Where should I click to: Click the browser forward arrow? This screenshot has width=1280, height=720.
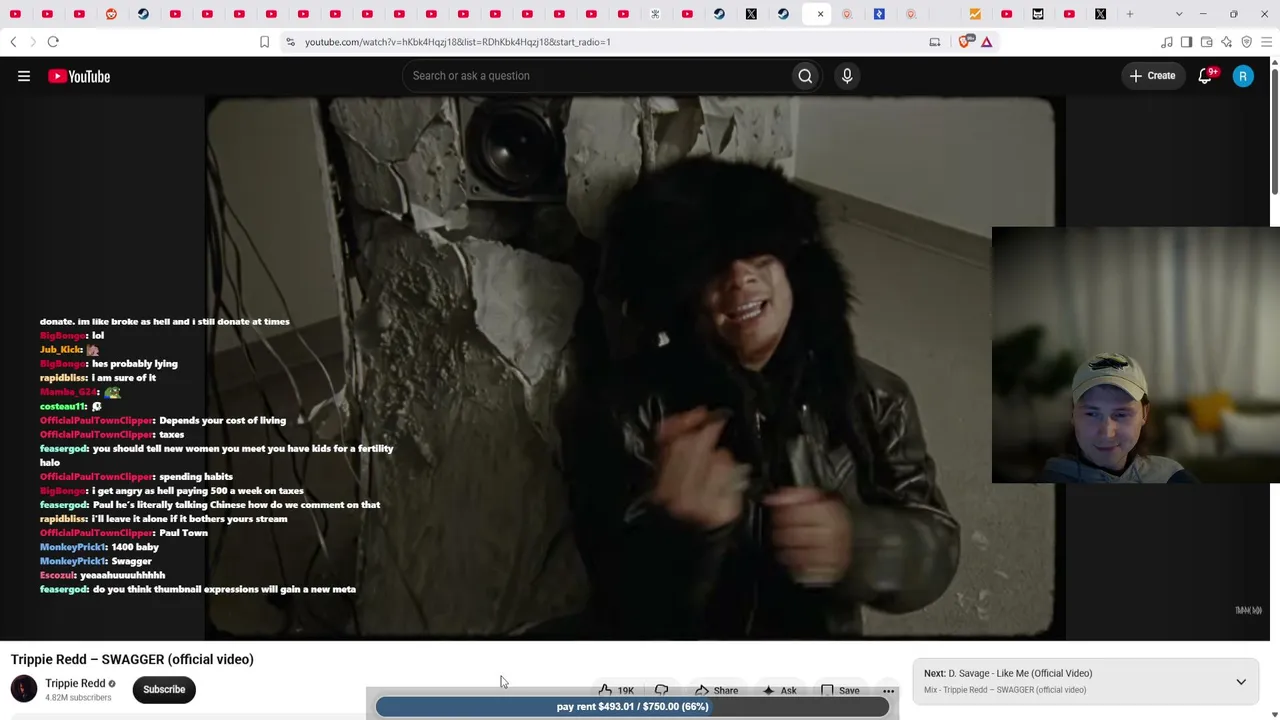point(32,42)
